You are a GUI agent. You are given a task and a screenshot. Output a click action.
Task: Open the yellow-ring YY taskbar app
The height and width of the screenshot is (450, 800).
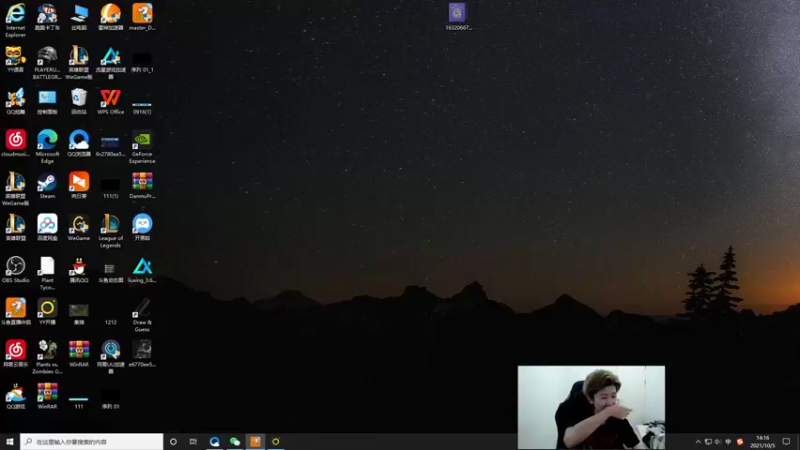(x=276, y=441)
